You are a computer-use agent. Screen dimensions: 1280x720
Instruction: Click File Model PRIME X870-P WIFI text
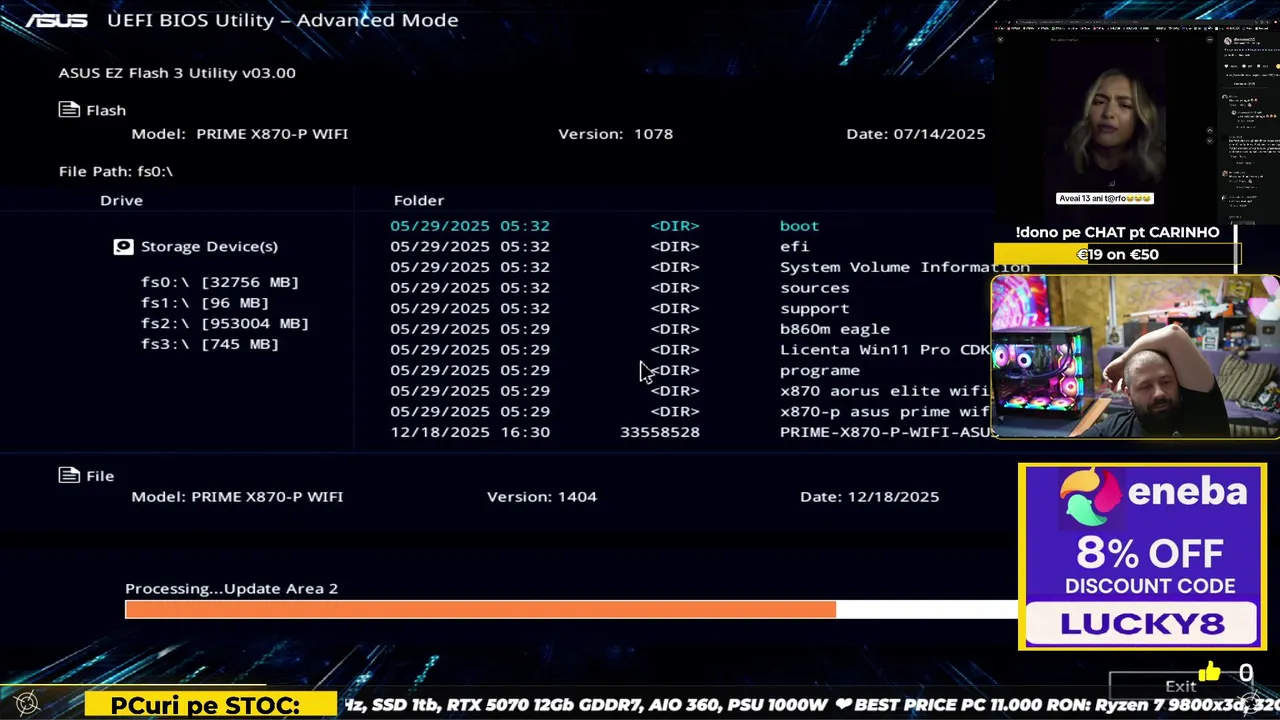pos(237,496)
